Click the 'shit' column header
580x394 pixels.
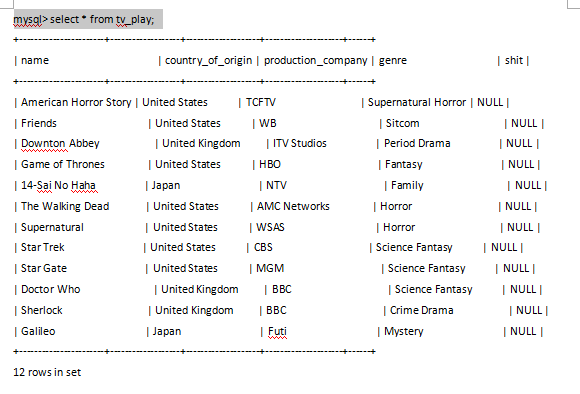pyautogui.click(x=514, y=60)
